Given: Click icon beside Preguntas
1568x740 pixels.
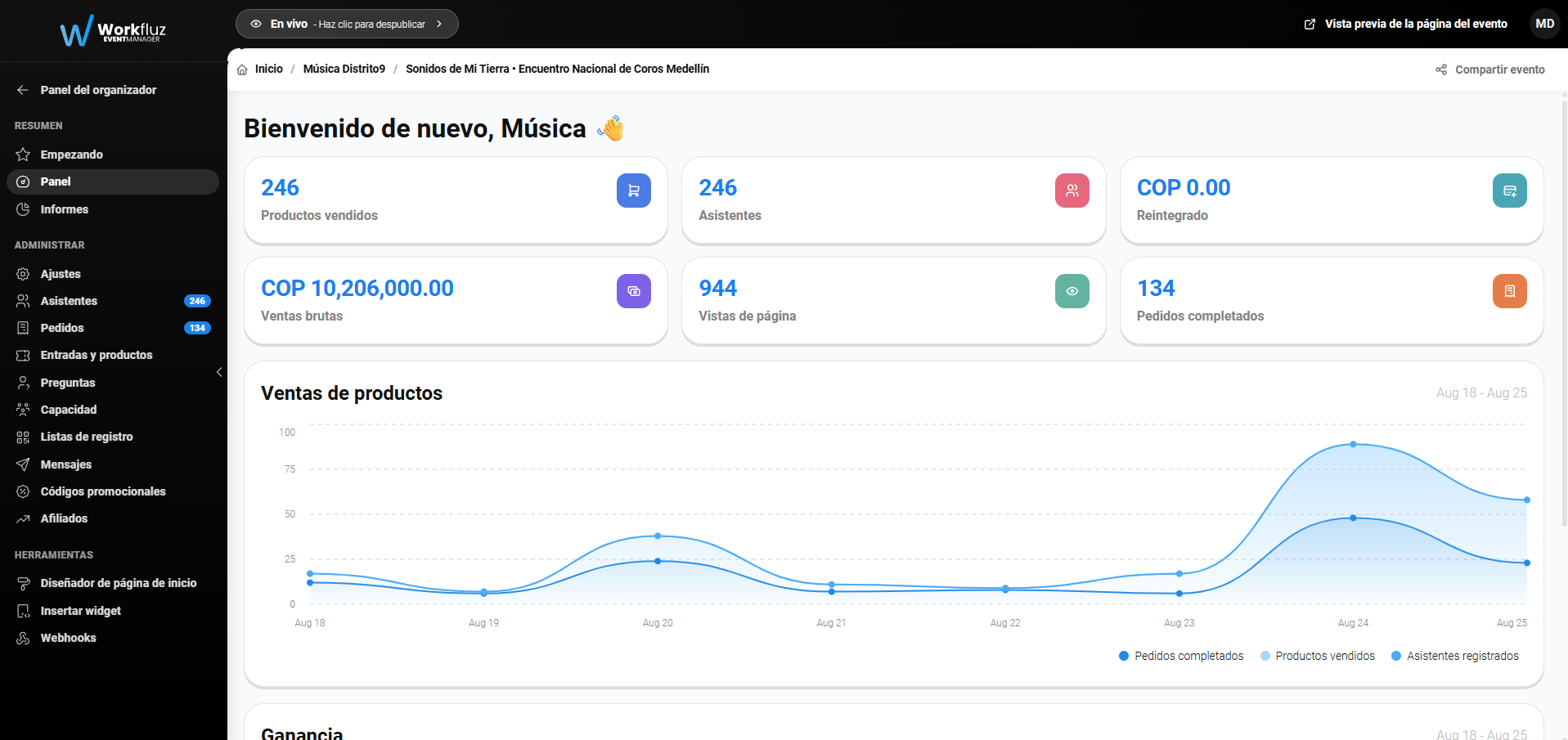Looking at the screenshot, I should (x=23, y=383).
